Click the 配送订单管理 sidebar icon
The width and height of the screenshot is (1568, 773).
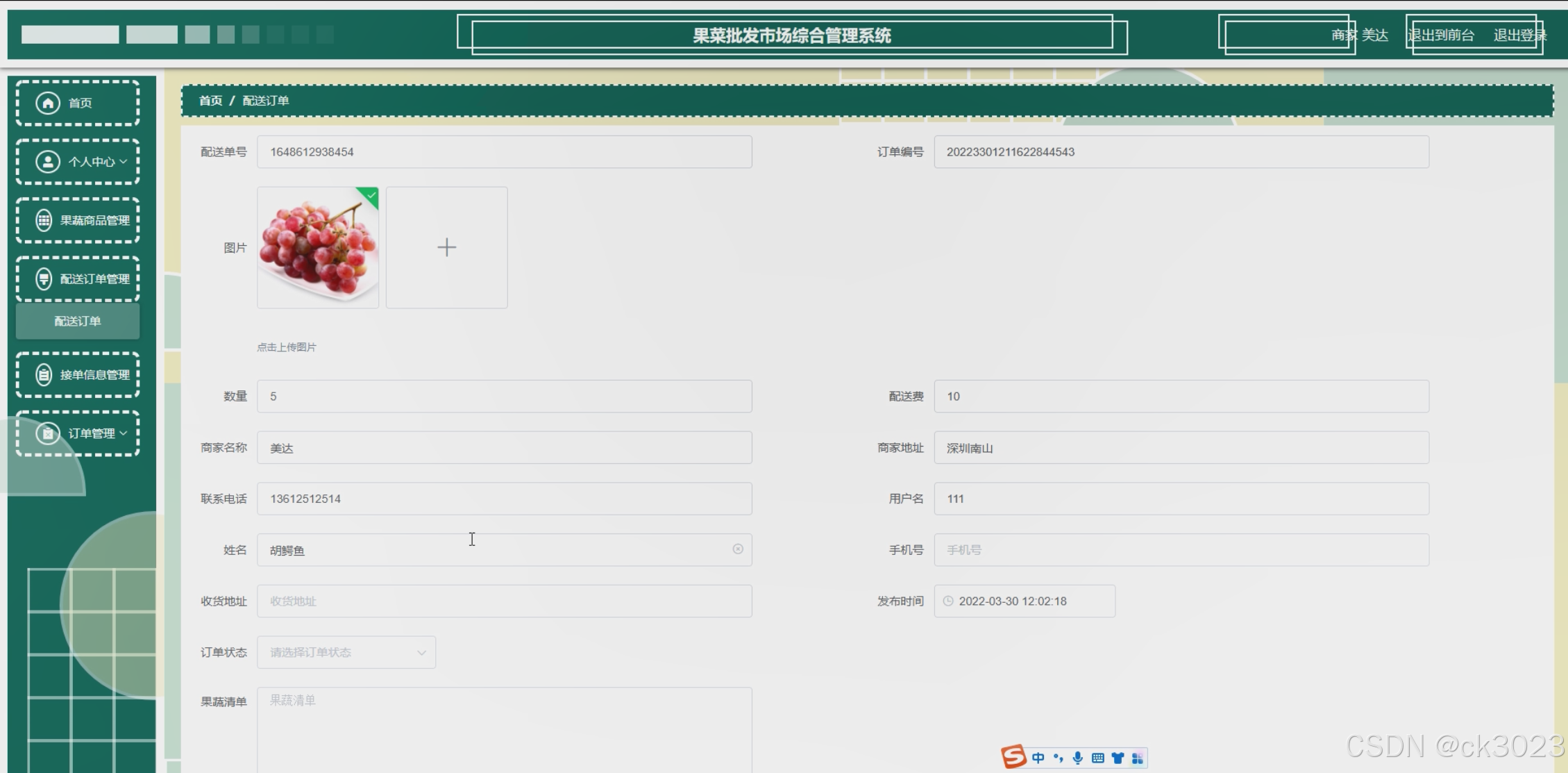(44, 279)
